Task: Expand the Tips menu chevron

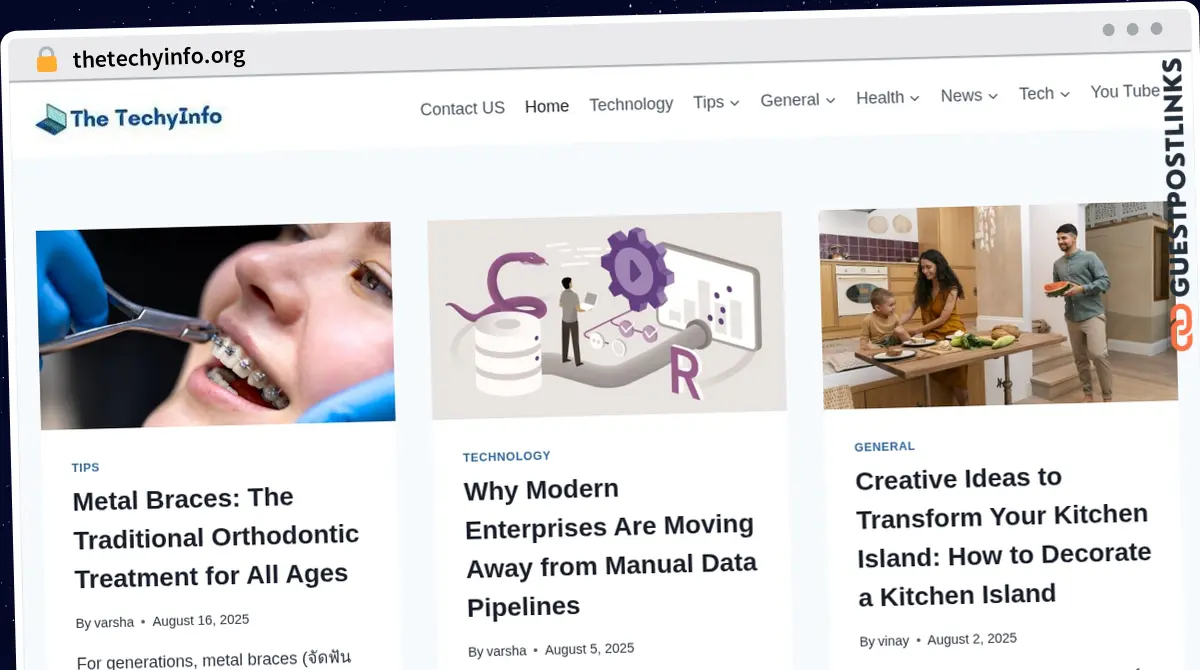Action: 734,102
